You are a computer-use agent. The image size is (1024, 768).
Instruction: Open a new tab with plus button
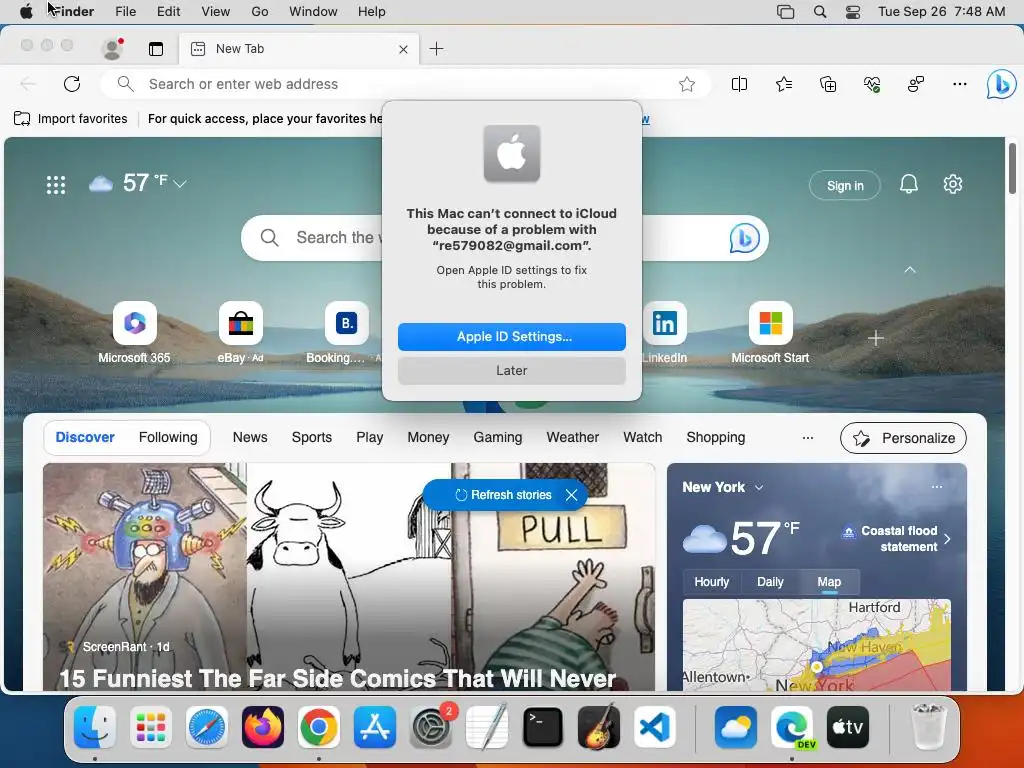[x=436, y=48]
